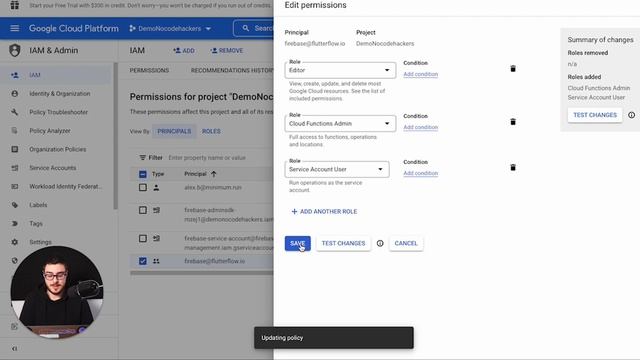The width and height of the screenshot is (640, 360).
Task: Click info icon in Summary of changes
Action: (x=631, y=115)
